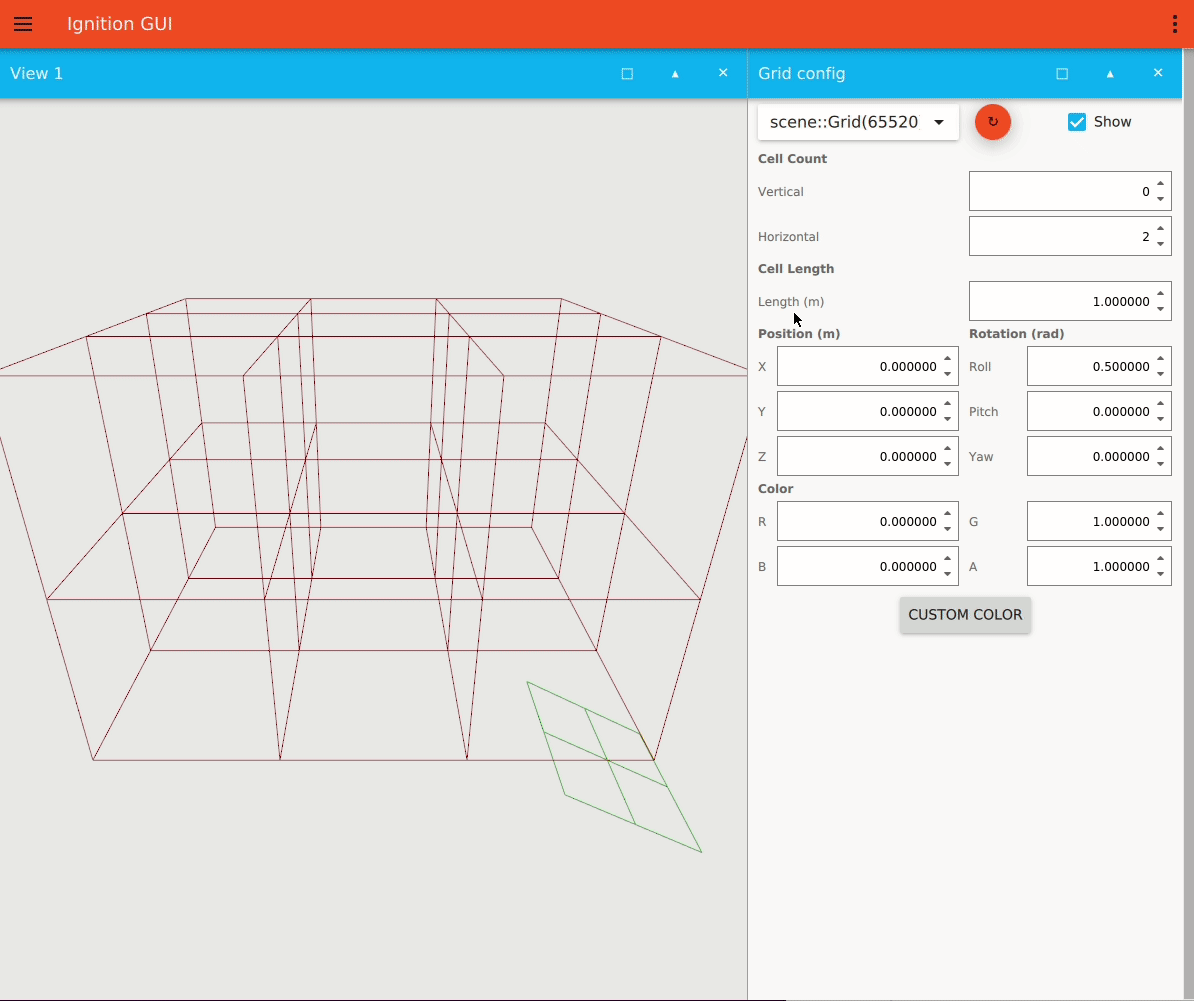This screenshot has width=1194, height=1001.
Task: Open the hamburger menu
Action: (x=23, y=24)
